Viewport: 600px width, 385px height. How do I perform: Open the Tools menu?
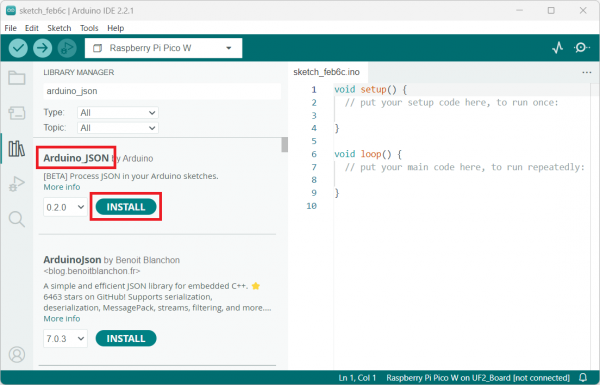tap(89, 28)
